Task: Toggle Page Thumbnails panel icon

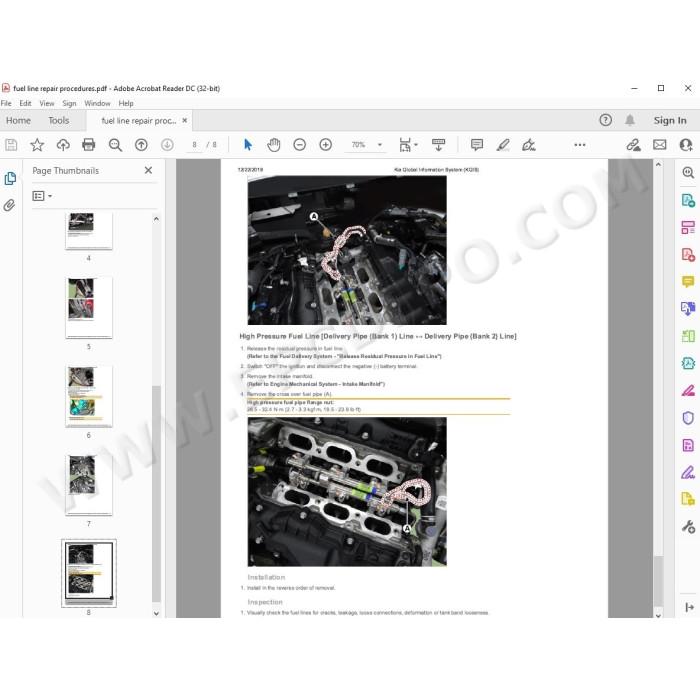Action: click(x=10, y=178)
